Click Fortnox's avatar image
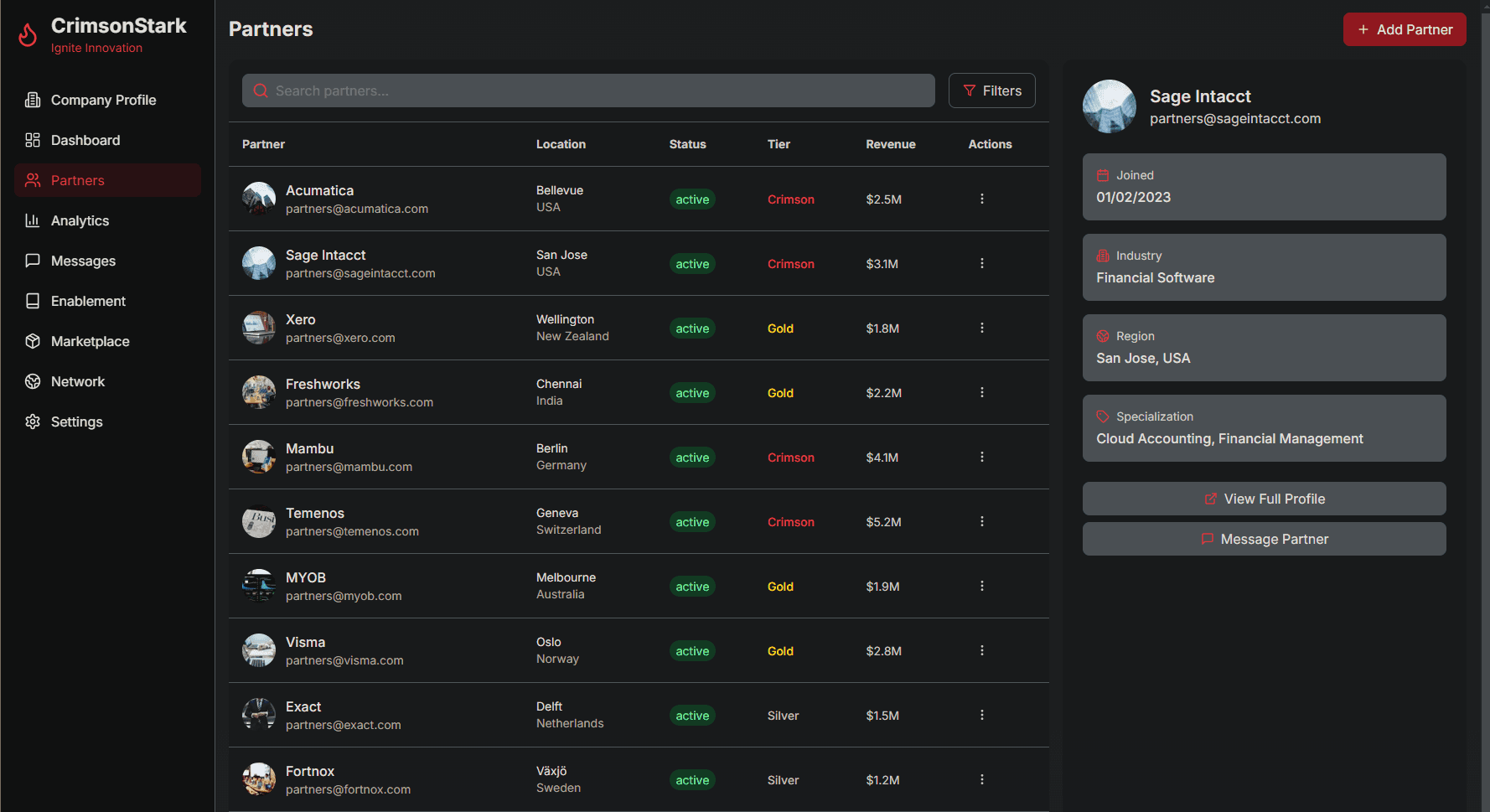Screen dimensions: 1490x812 point(259,779)
